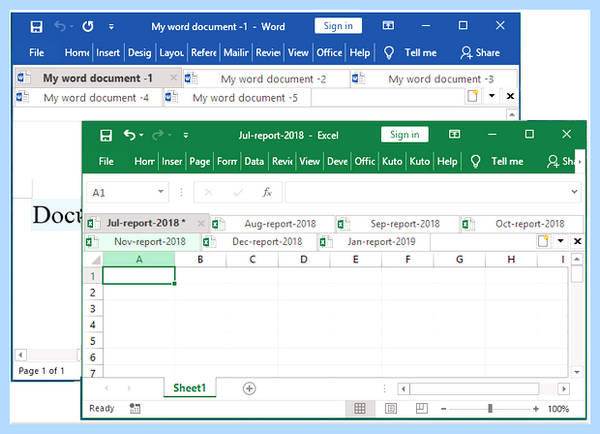This screenshot has width=600, height=434.
Task: Click the Tell me lightbulb icon in Word
Action: click(389, 53)
